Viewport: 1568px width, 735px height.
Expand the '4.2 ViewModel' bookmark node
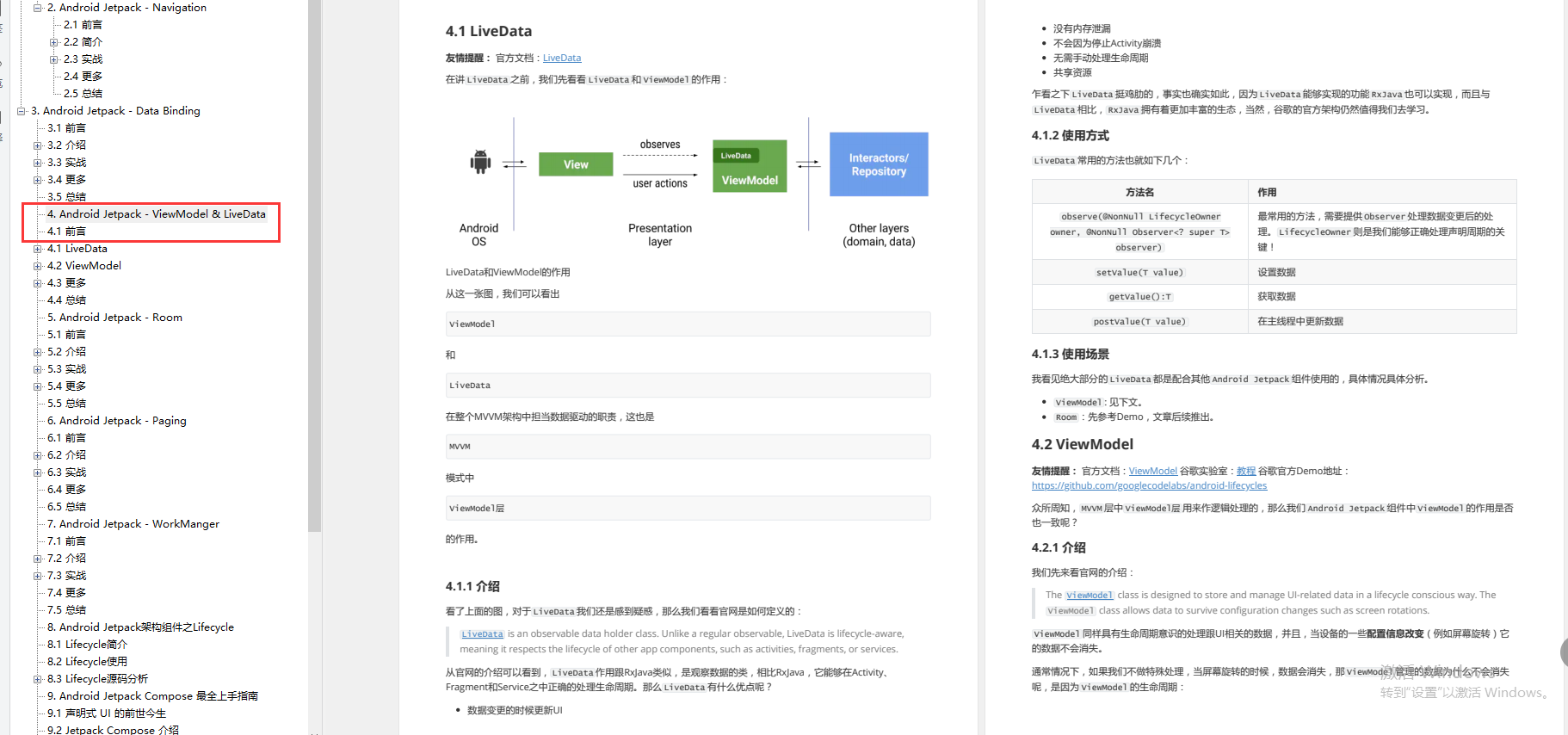click(37, 266)
